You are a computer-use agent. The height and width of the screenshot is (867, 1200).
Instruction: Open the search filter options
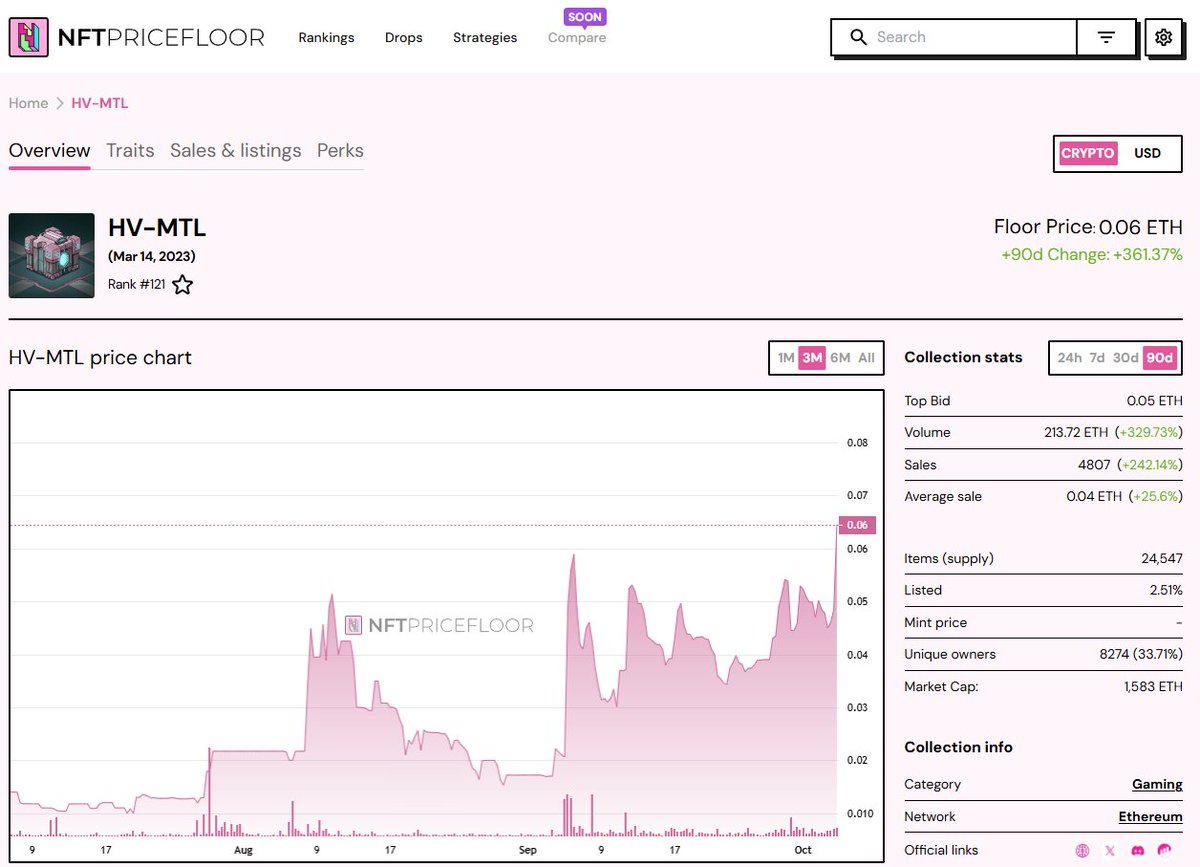click(1106, 37)
